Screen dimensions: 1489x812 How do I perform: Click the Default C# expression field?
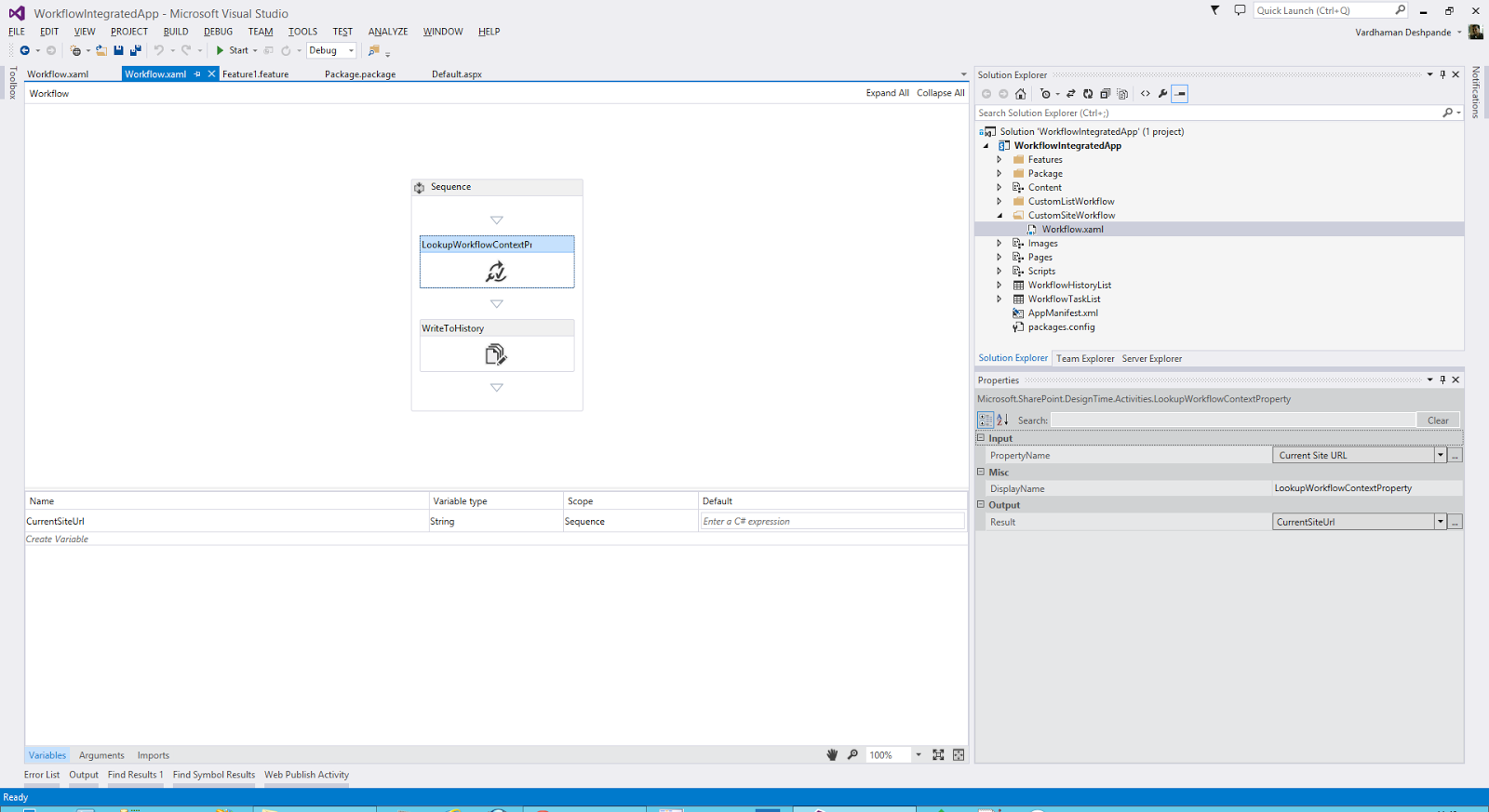pos(832,522)
